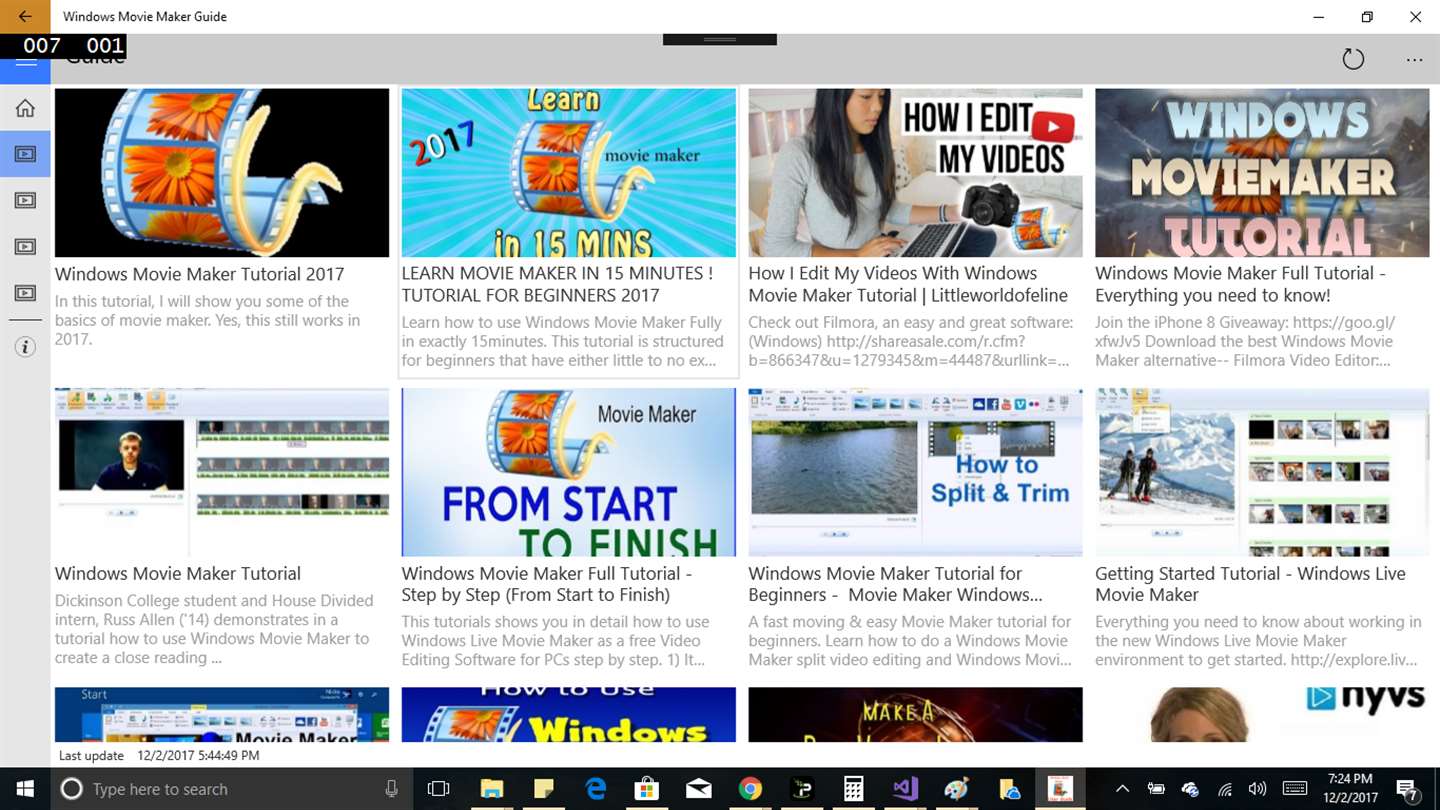Launch Google Chrome from taskbar
Image resolution: width=1440 pixels, height=810 pixels.
tap(750, 789)
